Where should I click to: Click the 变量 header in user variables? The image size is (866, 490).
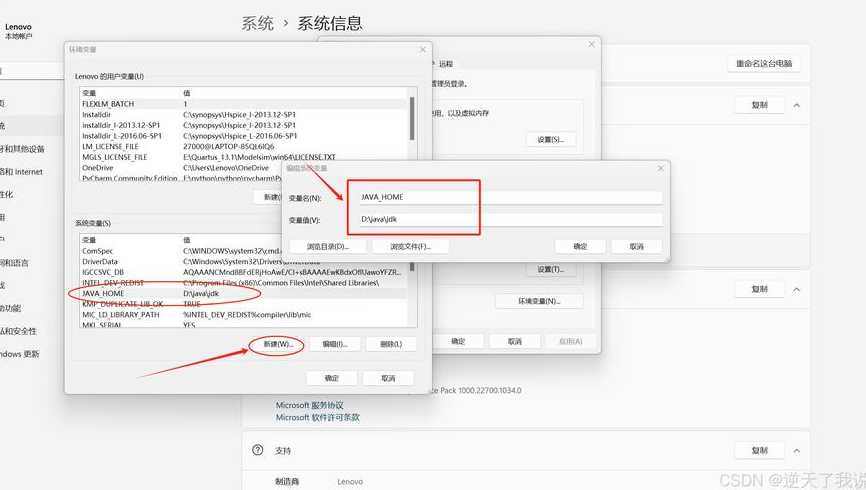pos(89,93)
